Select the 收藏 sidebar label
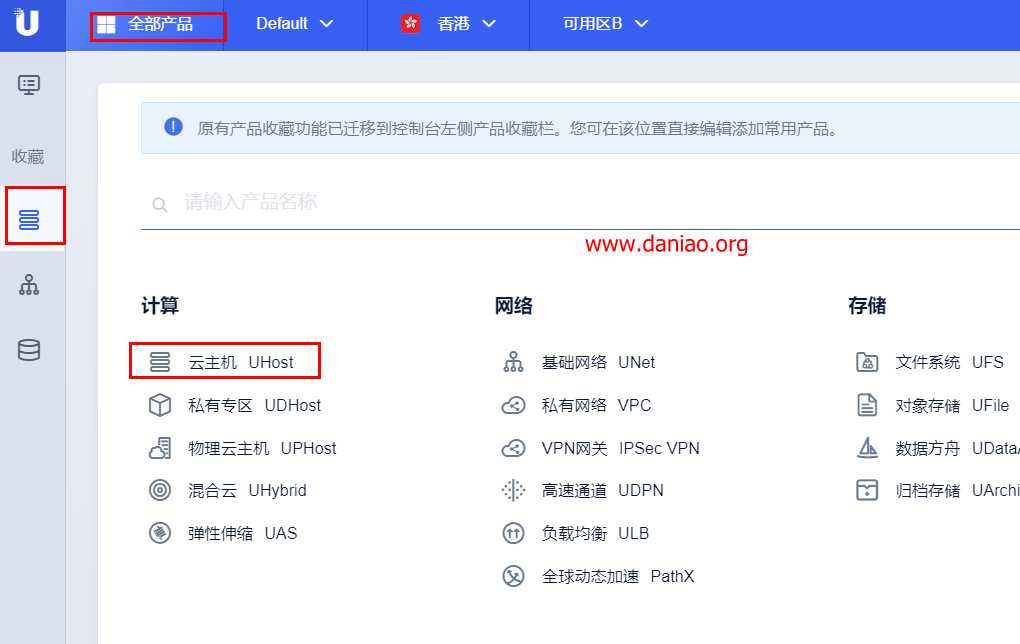Image resolution: width=1020 pixels, height=644 pixels. 28,157
